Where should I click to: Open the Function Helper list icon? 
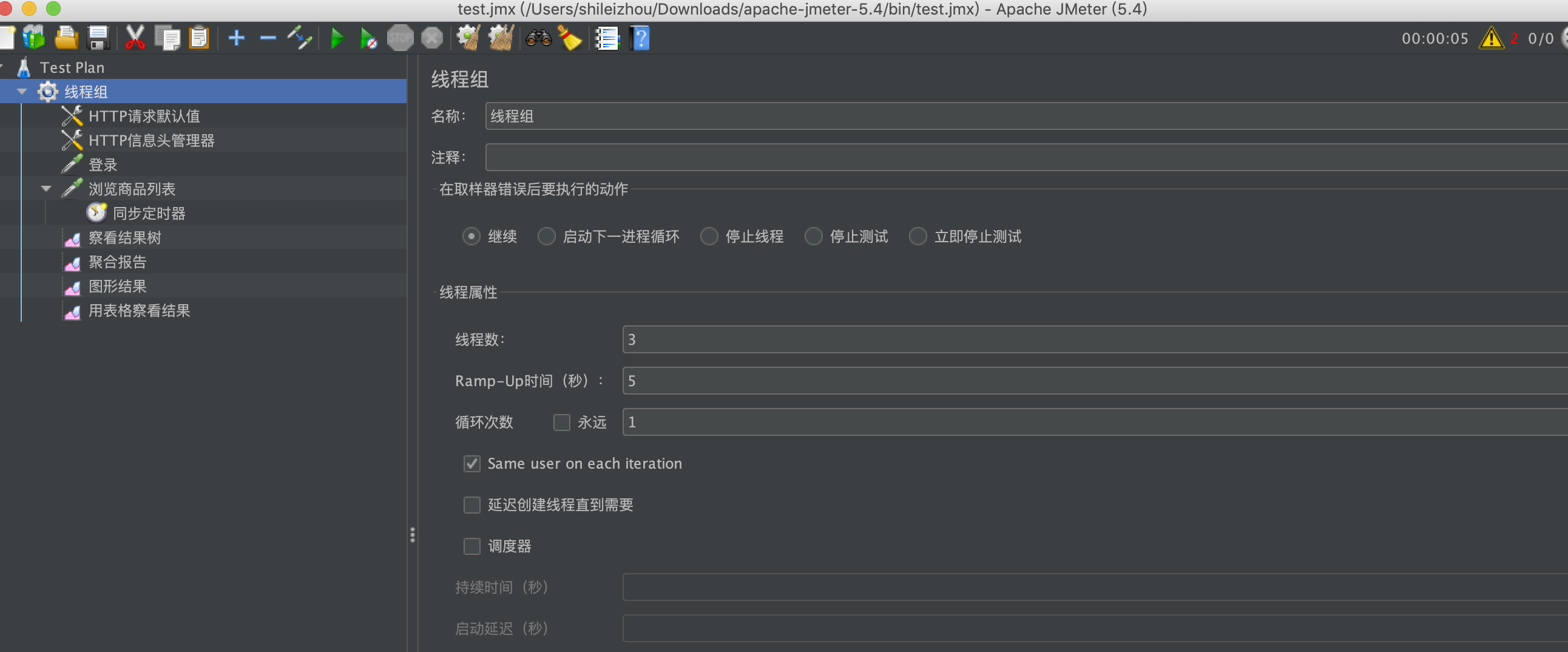tap(607, 38)
